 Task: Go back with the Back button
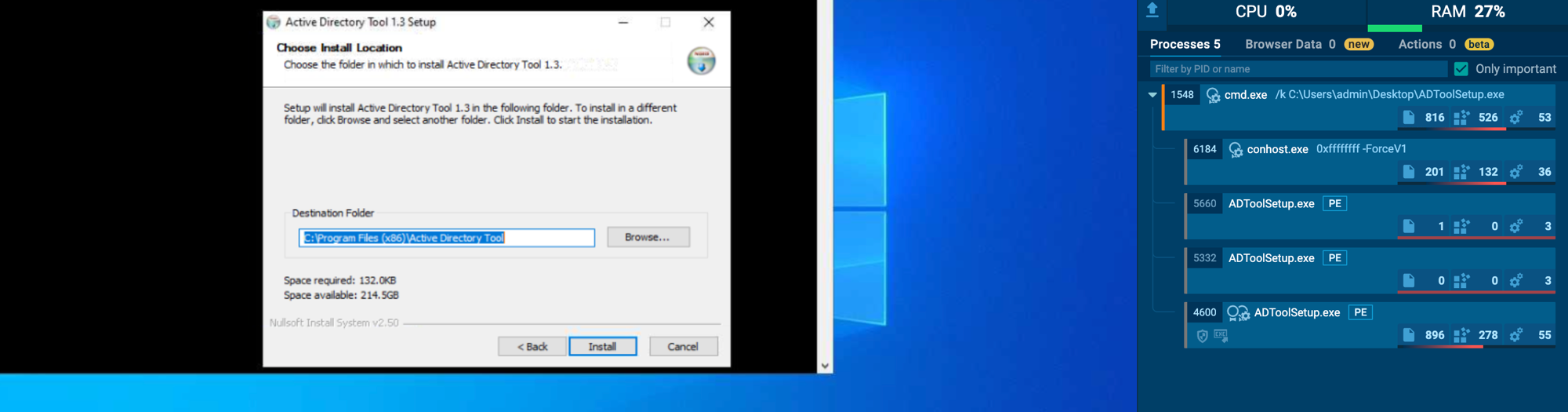click(x=532, y=346)
